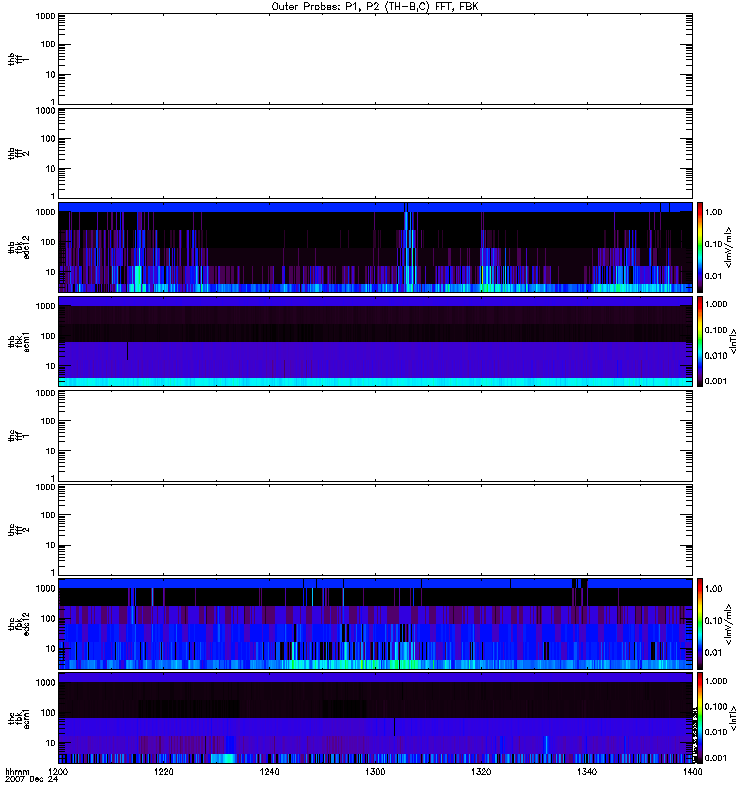Click the '10' y-axis tick of thc scm1 panel
This screenshot has height=800, width=750.
[x=51, y=743]
